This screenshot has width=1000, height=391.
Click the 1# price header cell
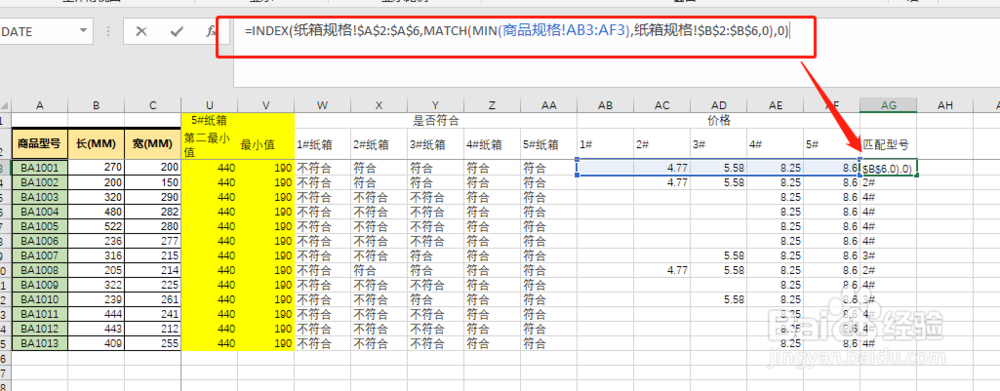click(605, 144)
